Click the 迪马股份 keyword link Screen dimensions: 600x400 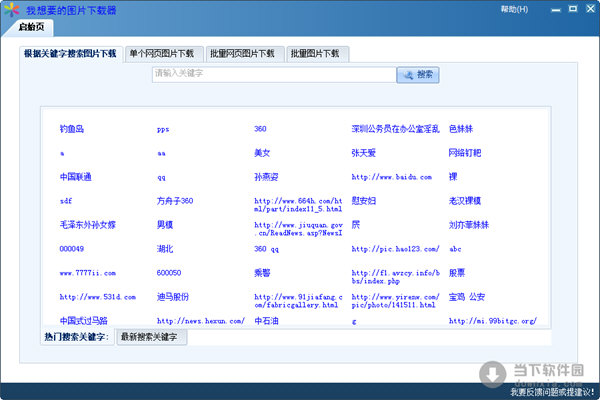[173, 297]
